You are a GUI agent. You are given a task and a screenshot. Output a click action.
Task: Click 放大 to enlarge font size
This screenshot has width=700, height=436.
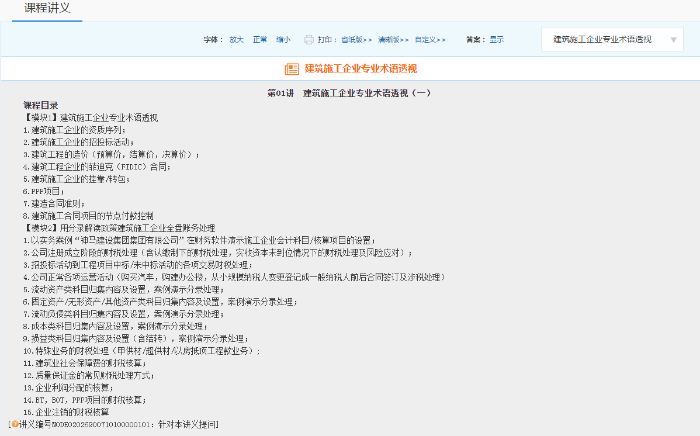(x=236, y=40)
